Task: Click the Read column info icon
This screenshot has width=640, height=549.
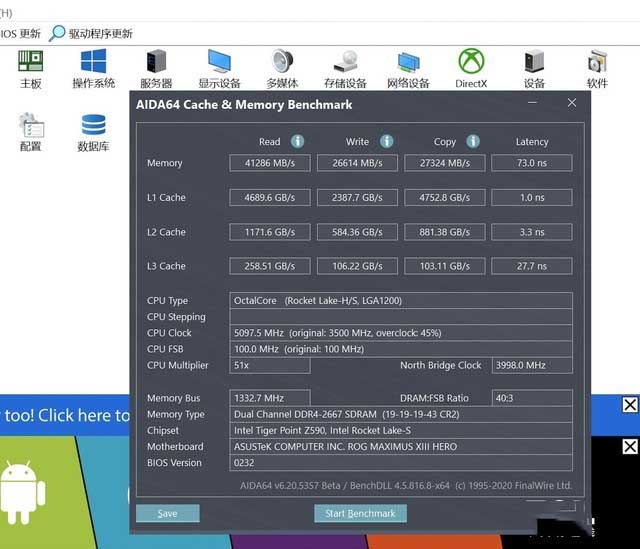Action: (298, 141)
